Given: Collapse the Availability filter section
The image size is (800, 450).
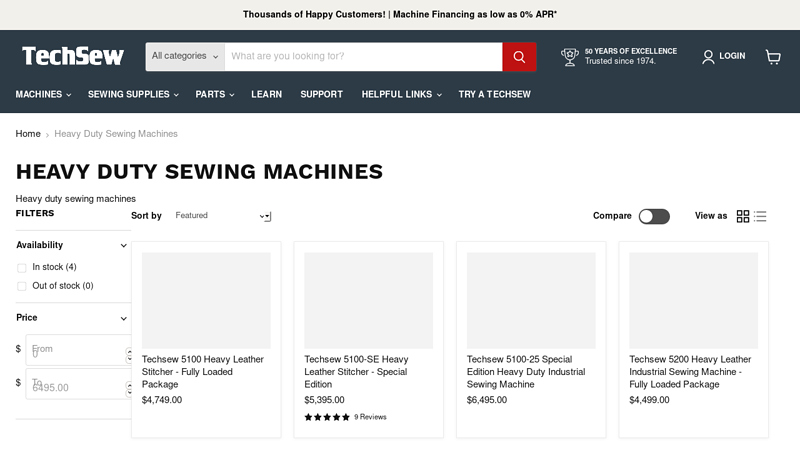Looking at the screenshot, I should coord(71,245).
